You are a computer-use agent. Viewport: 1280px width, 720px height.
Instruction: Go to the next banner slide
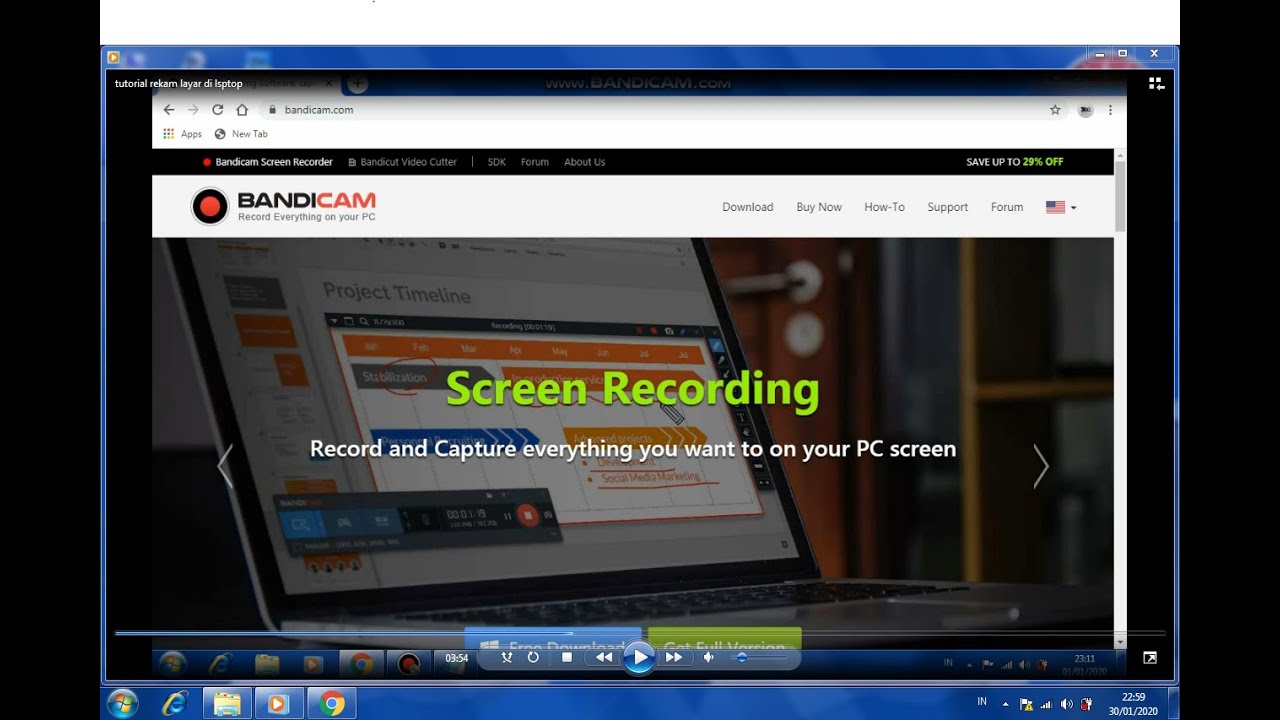click(1041, 466)
